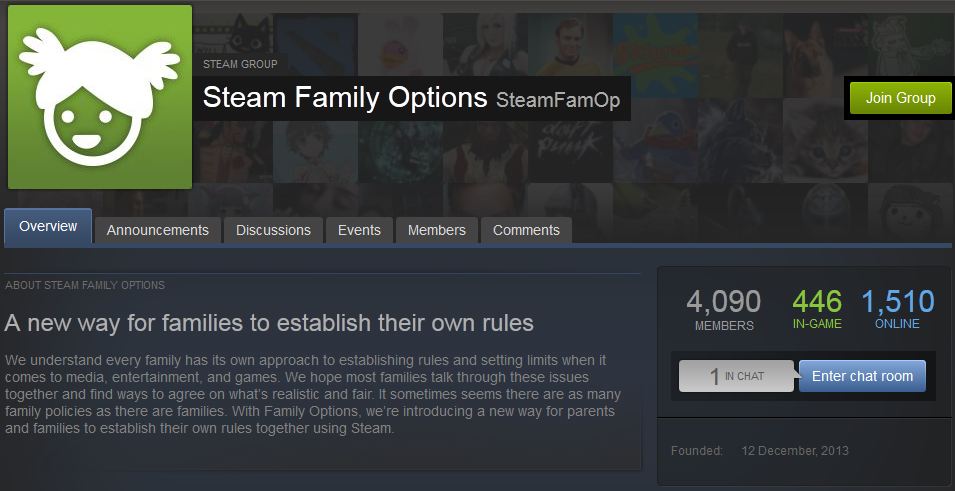This screenshot has height=491, width=955.
Task: Click the 4,090 Members count
Action: 723,309
